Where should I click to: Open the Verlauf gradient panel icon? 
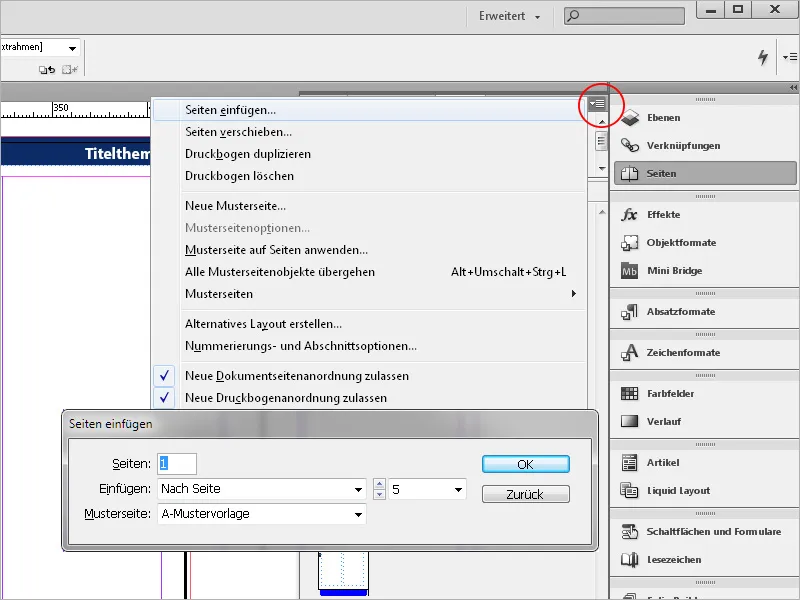point(630,421)
